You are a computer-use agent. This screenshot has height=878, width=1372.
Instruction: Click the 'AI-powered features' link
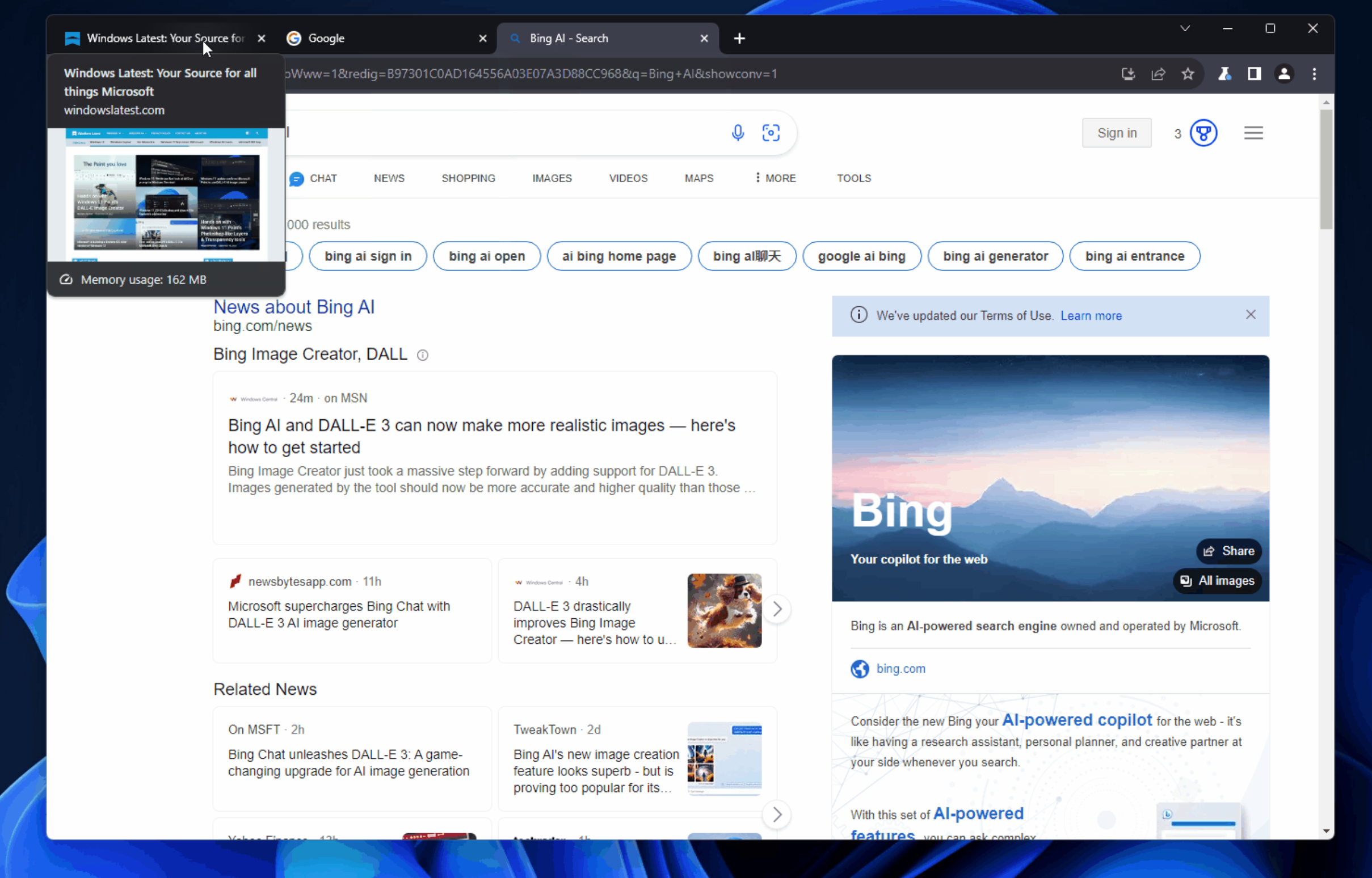point(937,824)
